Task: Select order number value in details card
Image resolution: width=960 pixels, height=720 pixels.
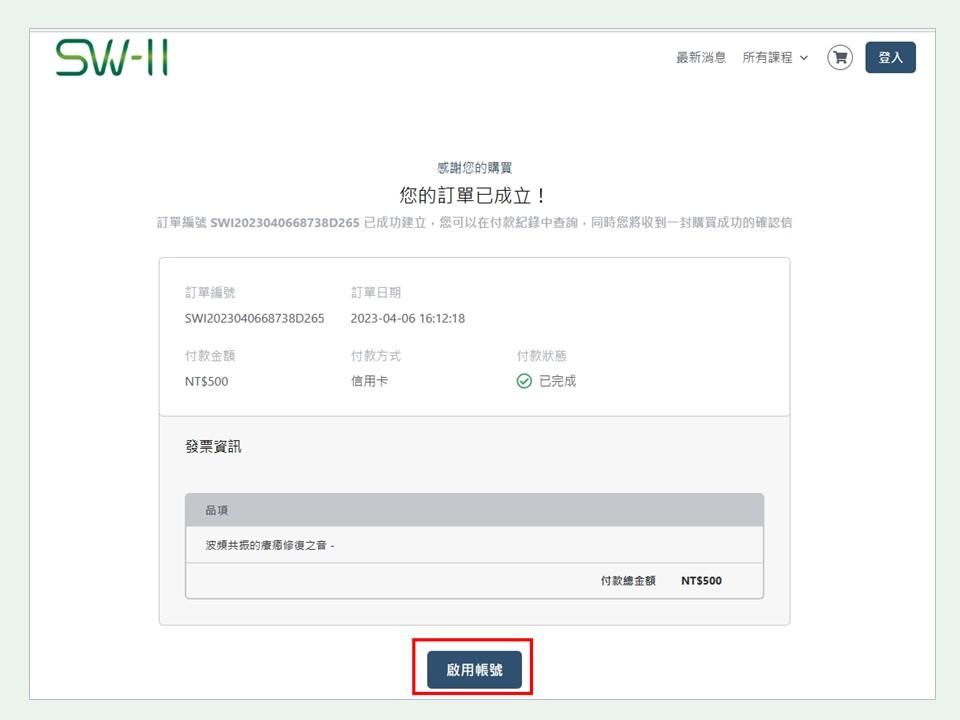Action: coord(255,319)
